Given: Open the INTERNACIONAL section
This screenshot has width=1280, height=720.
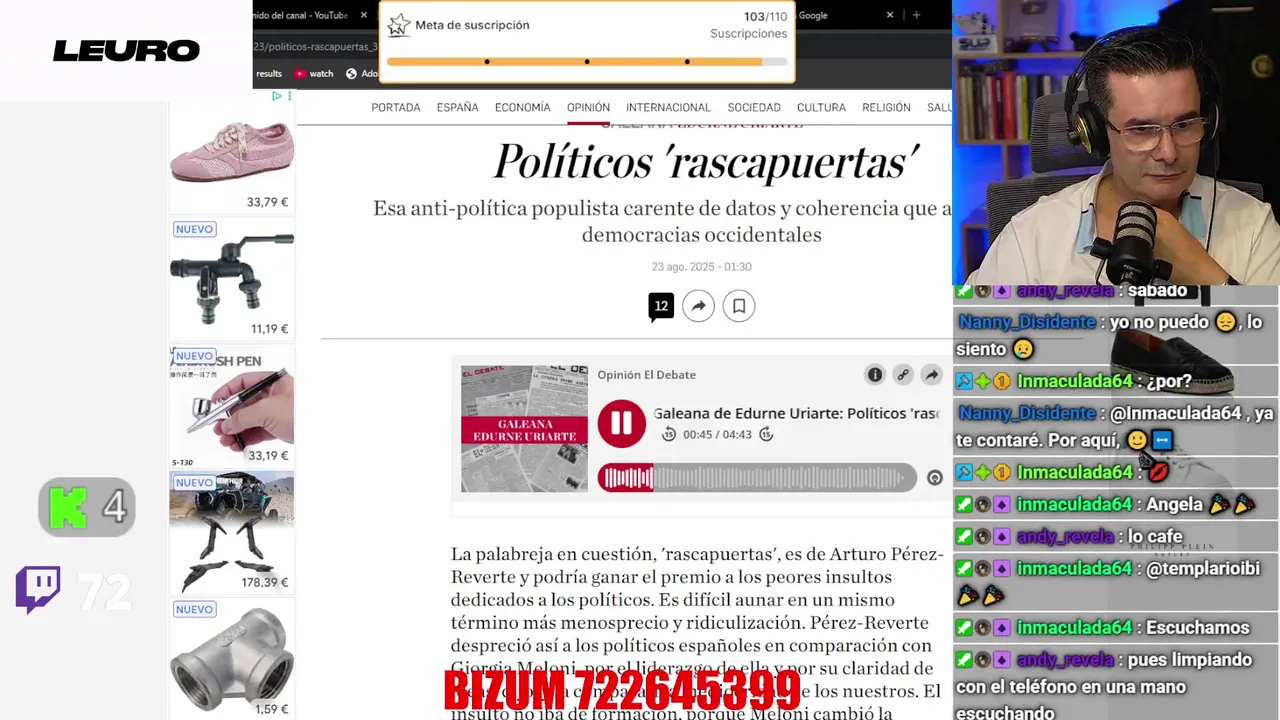Looking at the screenshot, I should coord(668,107).
